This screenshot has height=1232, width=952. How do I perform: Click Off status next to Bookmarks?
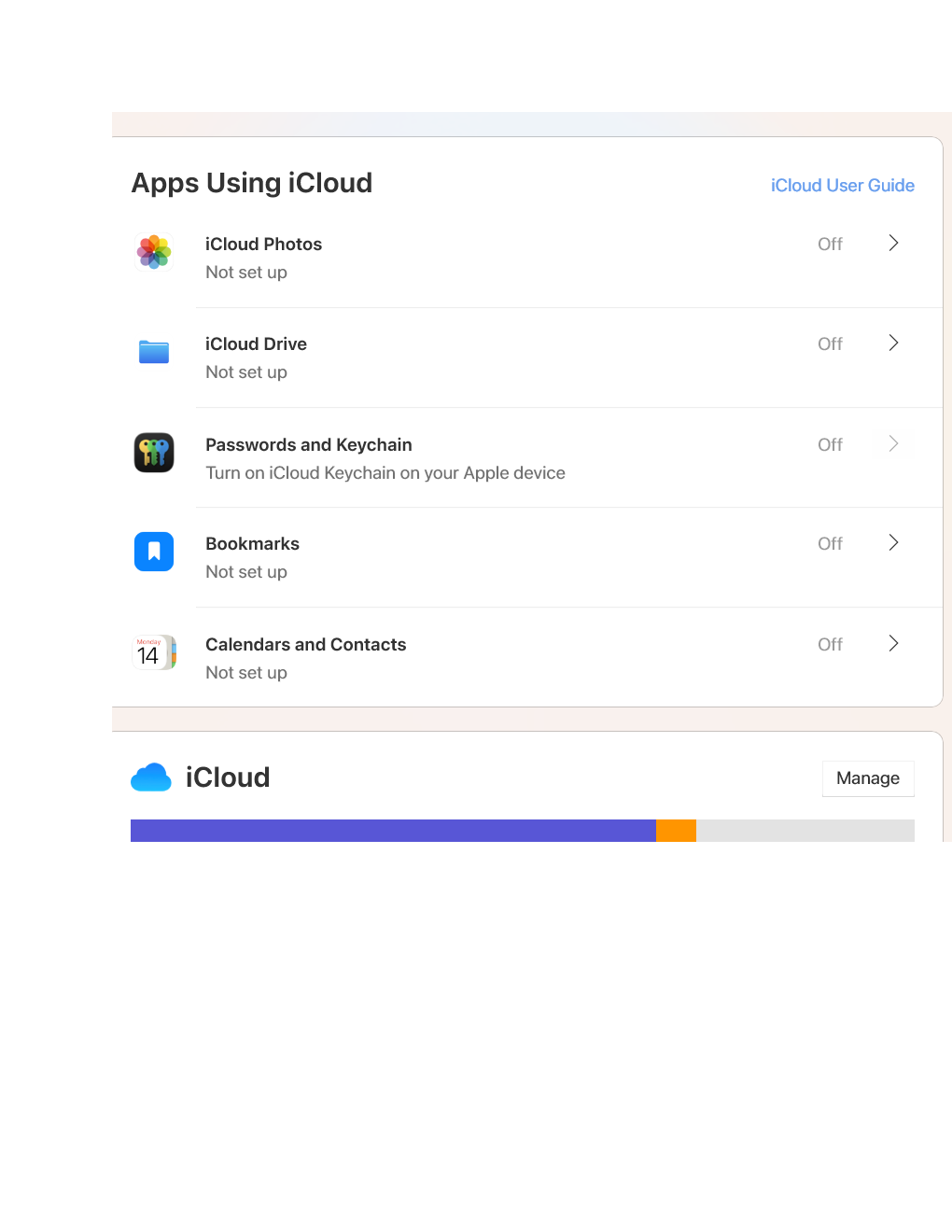coord(830,543)
